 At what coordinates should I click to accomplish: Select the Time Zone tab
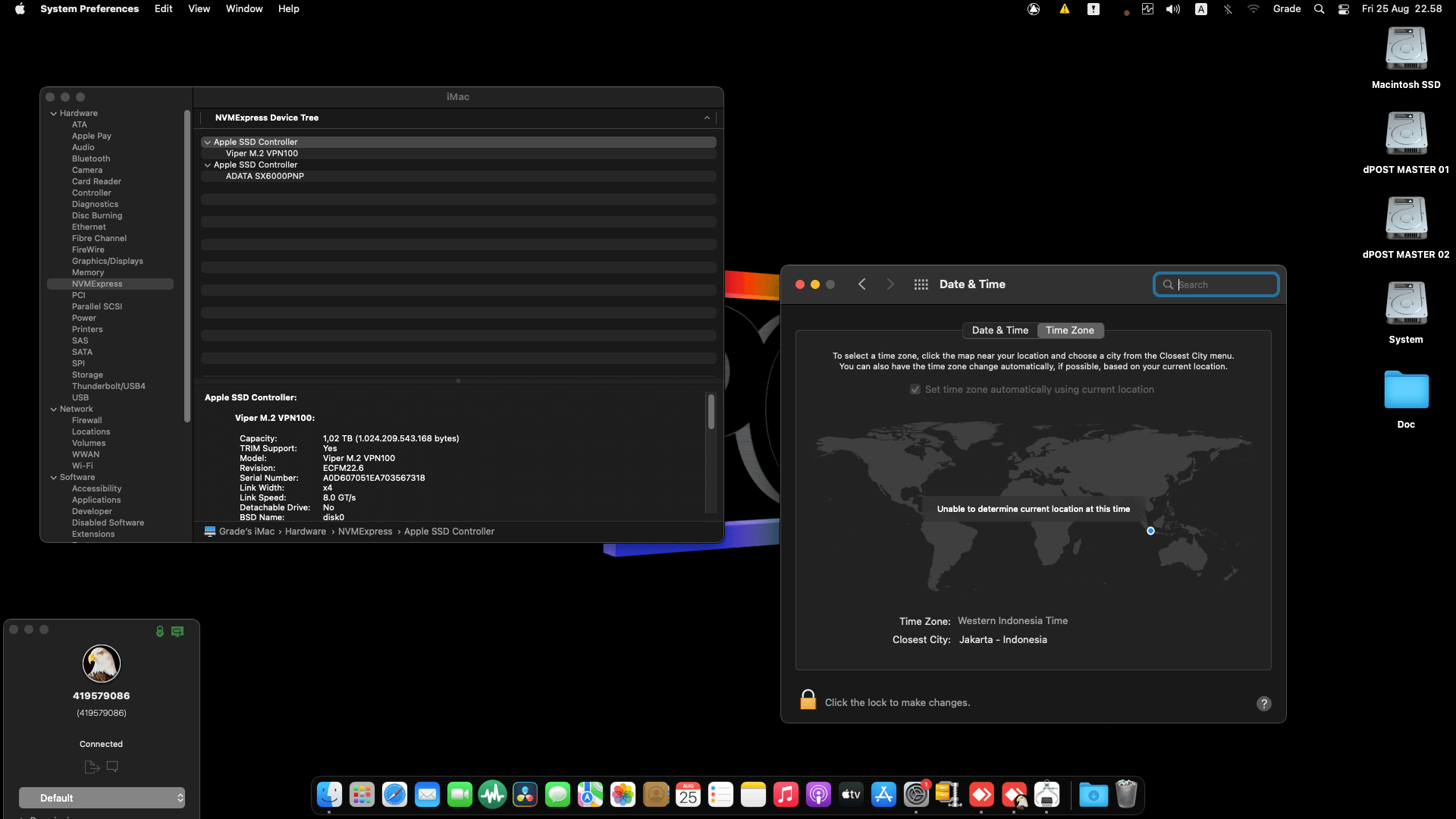(1070, 331)
